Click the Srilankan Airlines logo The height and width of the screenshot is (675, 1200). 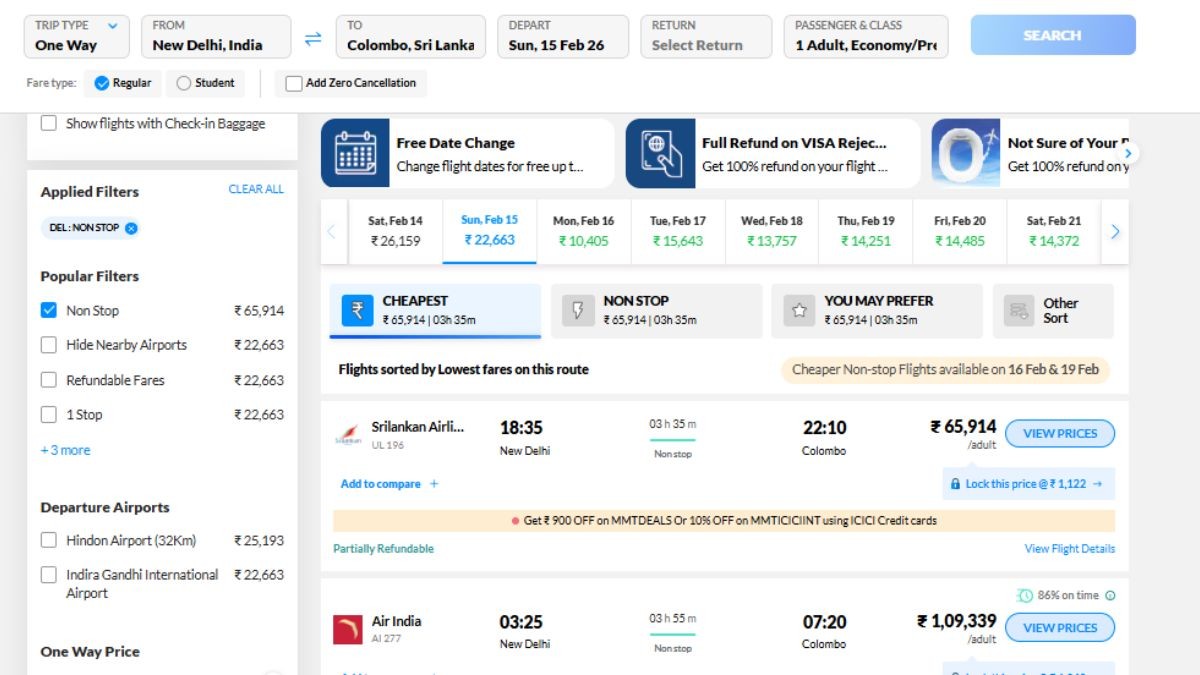click(348, 435)
